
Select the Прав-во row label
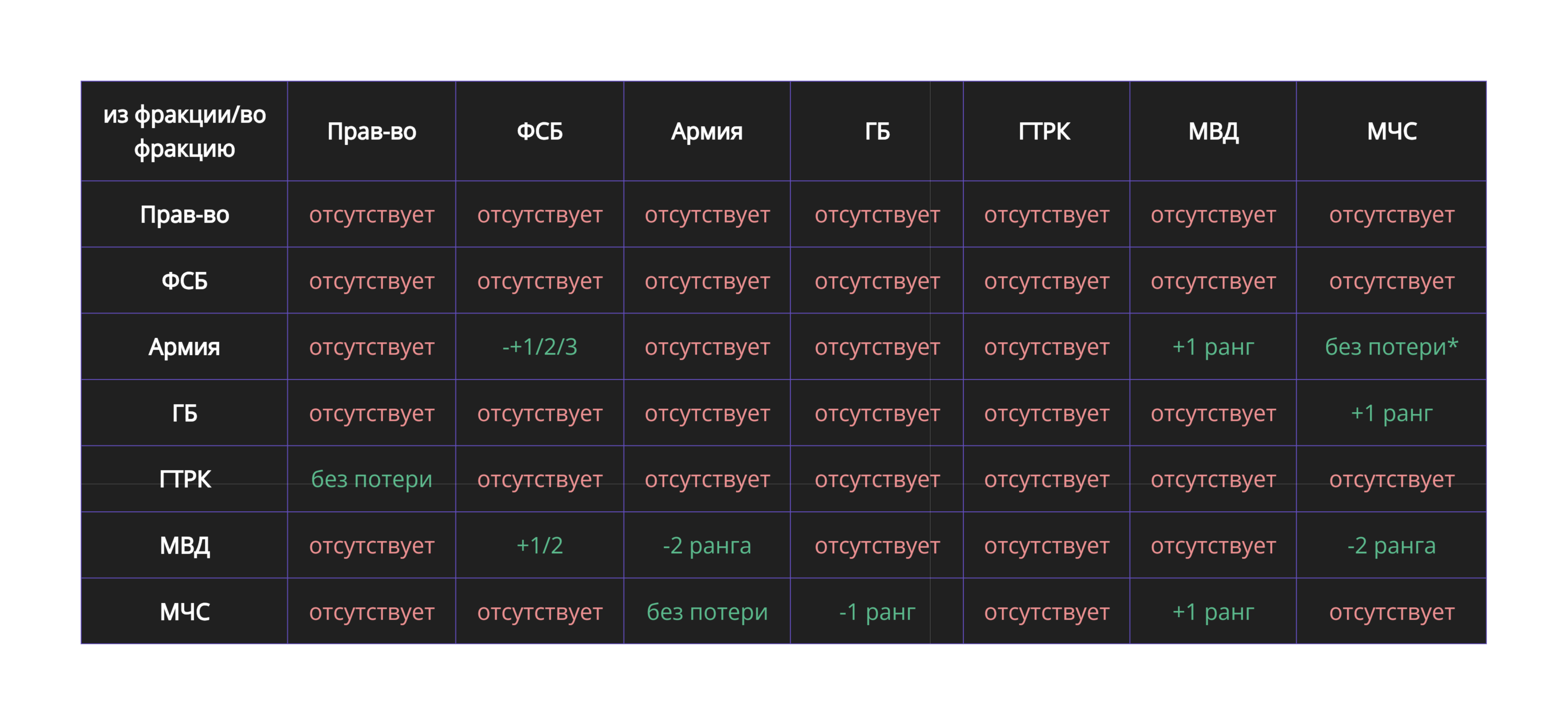pyautogui.click(x=184, y=215)
